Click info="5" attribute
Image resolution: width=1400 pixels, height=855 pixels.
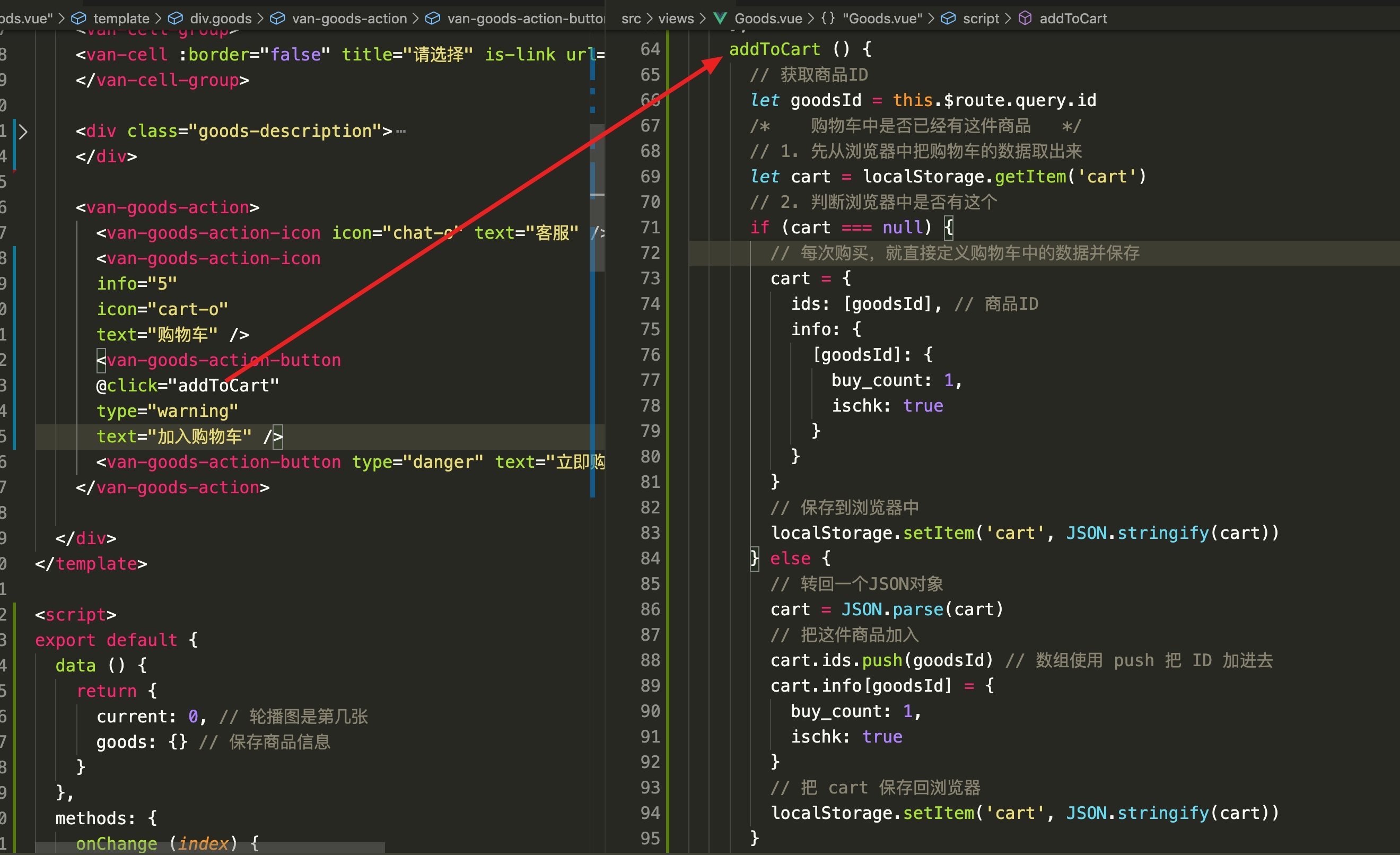(136, 283)
